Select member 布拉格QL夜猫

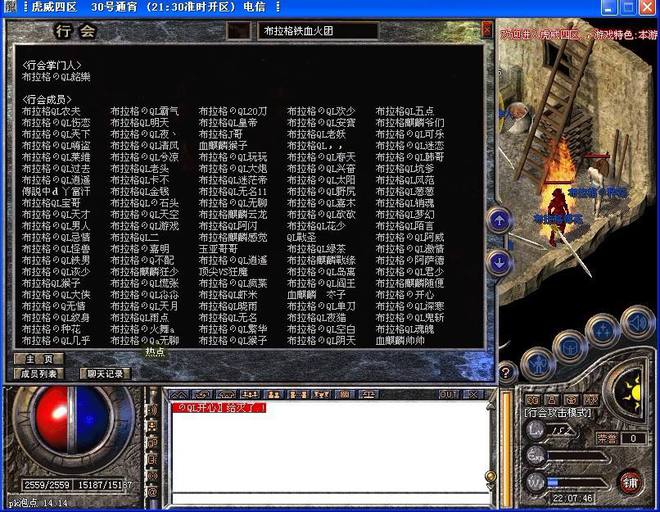pyautogui.click(x=316, y=317)
